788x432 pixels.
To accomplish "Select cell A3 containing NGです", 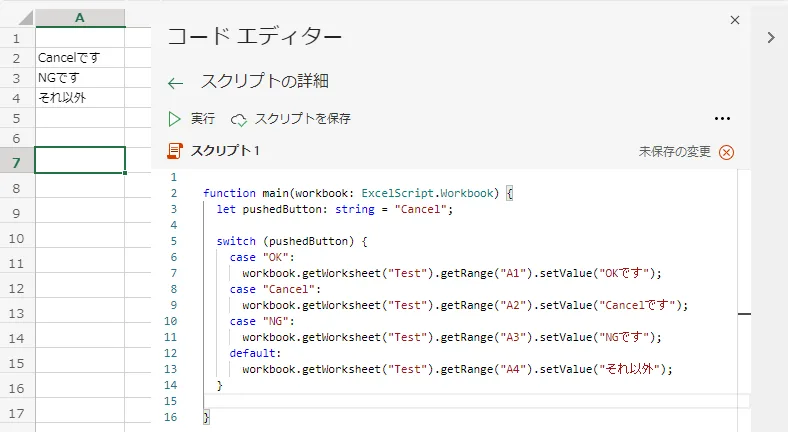I will (x=80, y=77).
